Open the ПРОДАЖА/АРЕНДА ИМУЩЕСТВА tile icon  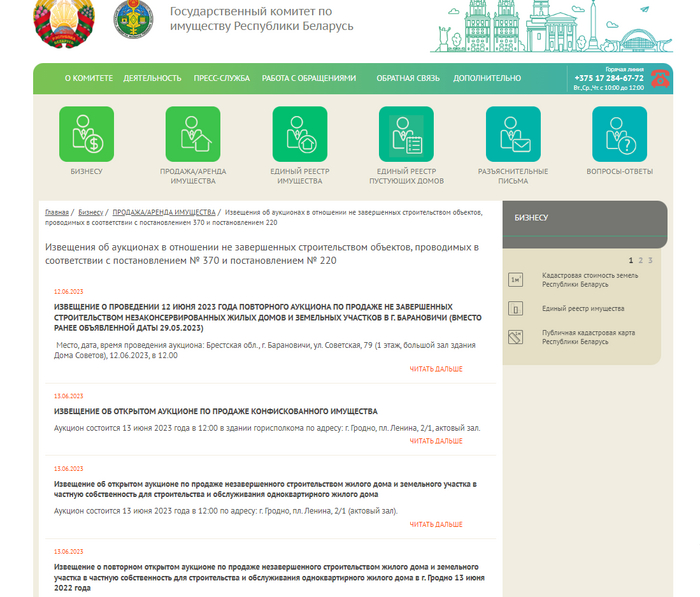point(193,134)
